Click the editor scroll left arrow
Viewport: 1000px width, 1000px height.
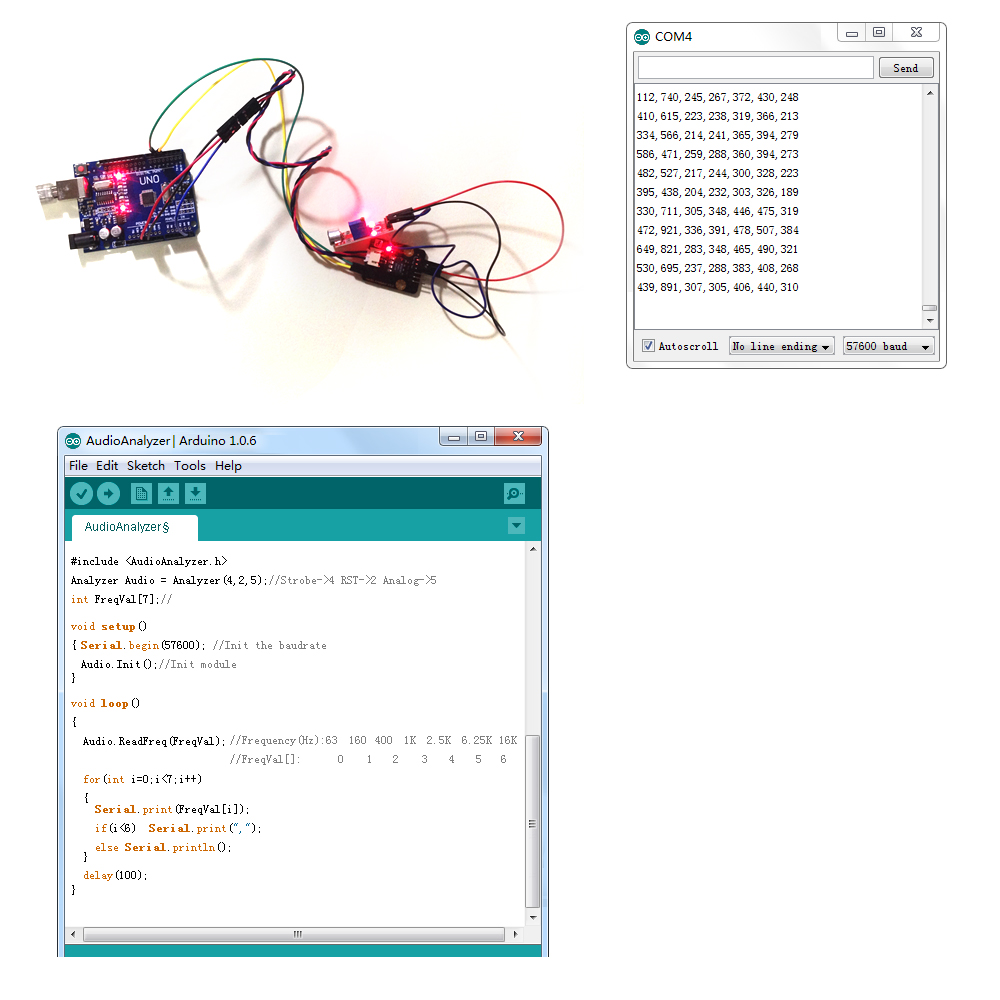[73, 934]
